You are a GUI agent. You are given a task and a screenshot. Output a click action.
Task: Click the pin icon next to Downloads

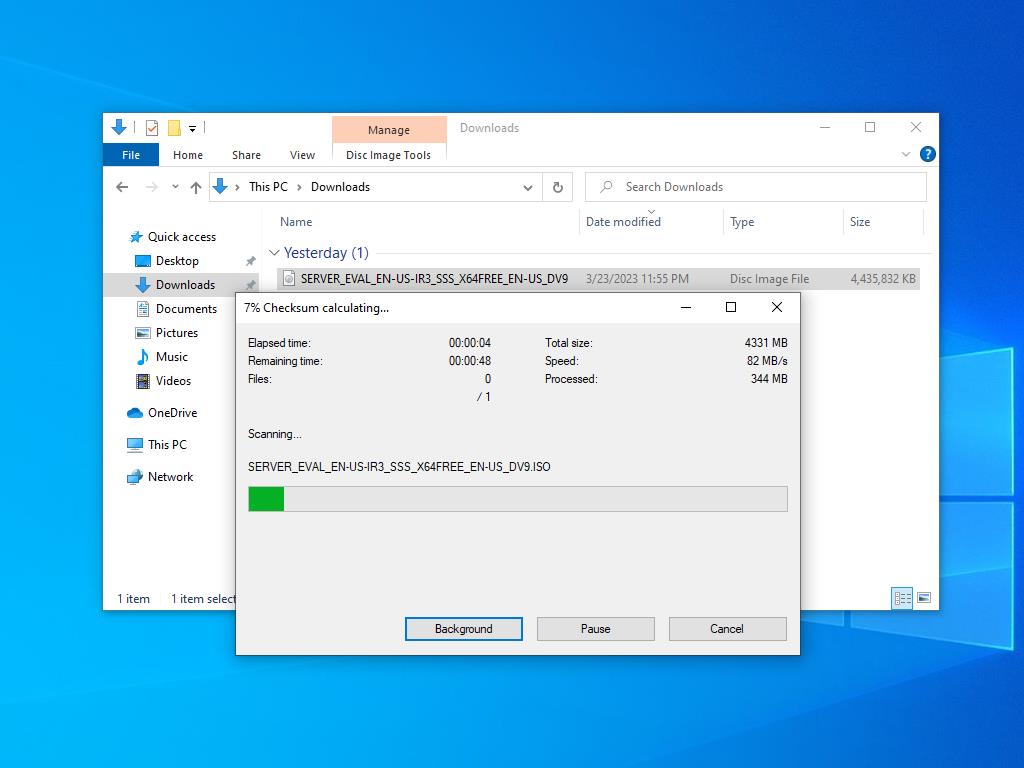coord(250,285)
